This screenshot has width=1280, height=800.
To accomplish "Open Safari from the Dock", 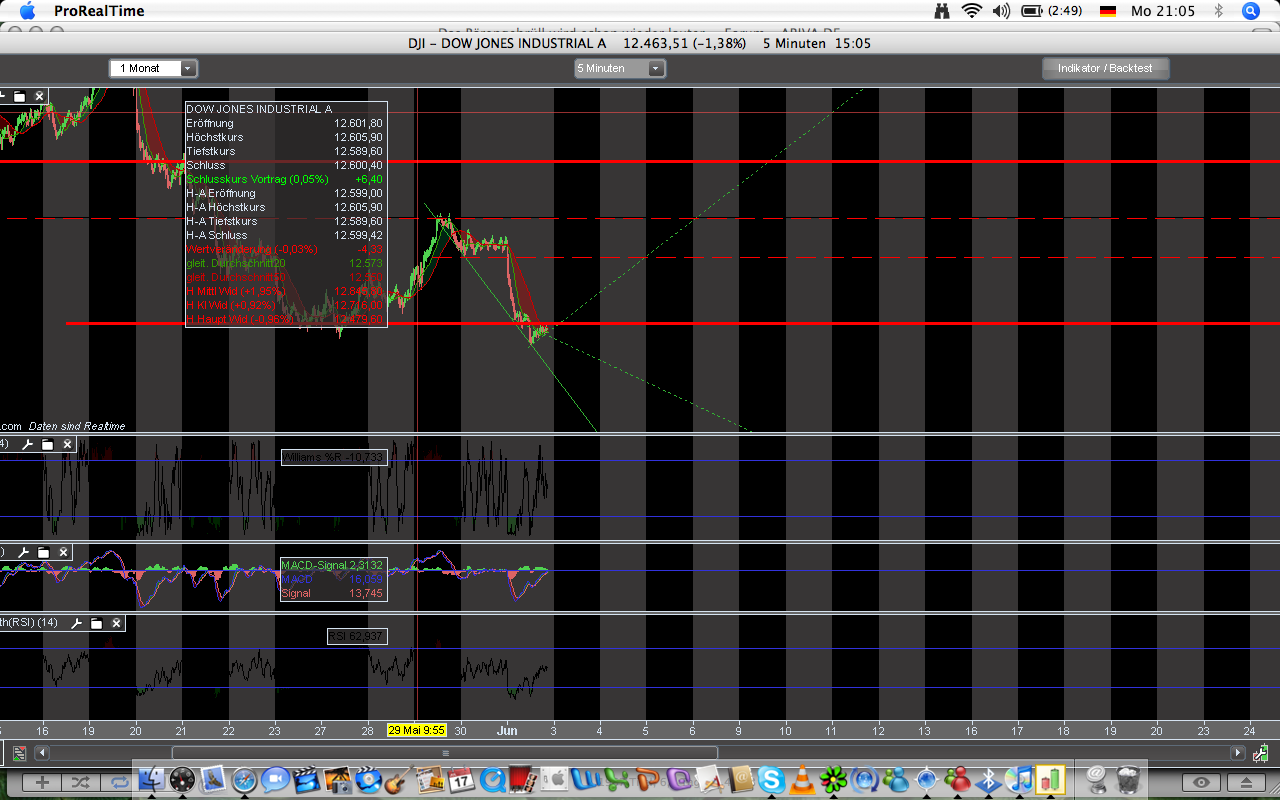I will click(x=244, y=779).
